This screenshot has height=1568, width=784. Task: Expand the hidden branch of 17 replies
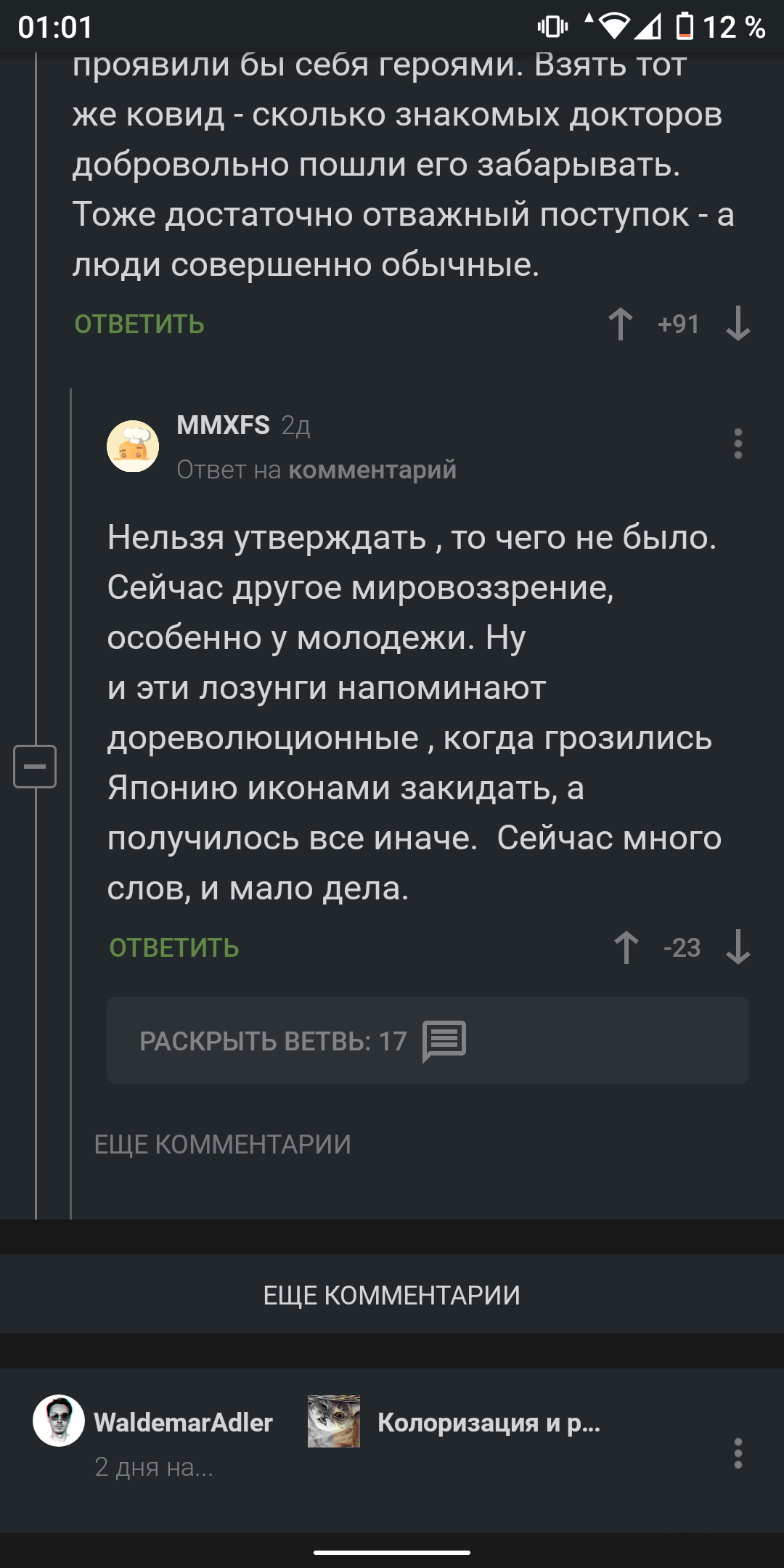(427, 1040)
